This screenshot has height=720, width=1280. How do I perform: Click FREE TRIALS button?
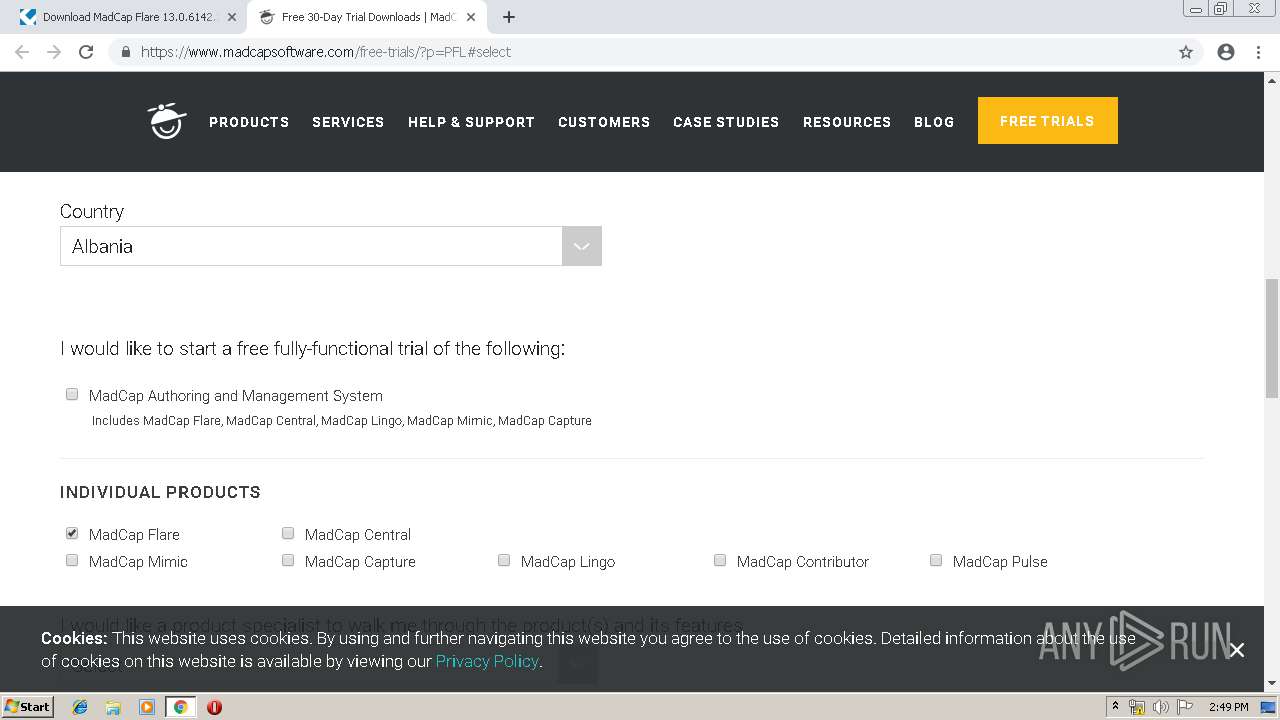click(x=1047, y=121)
